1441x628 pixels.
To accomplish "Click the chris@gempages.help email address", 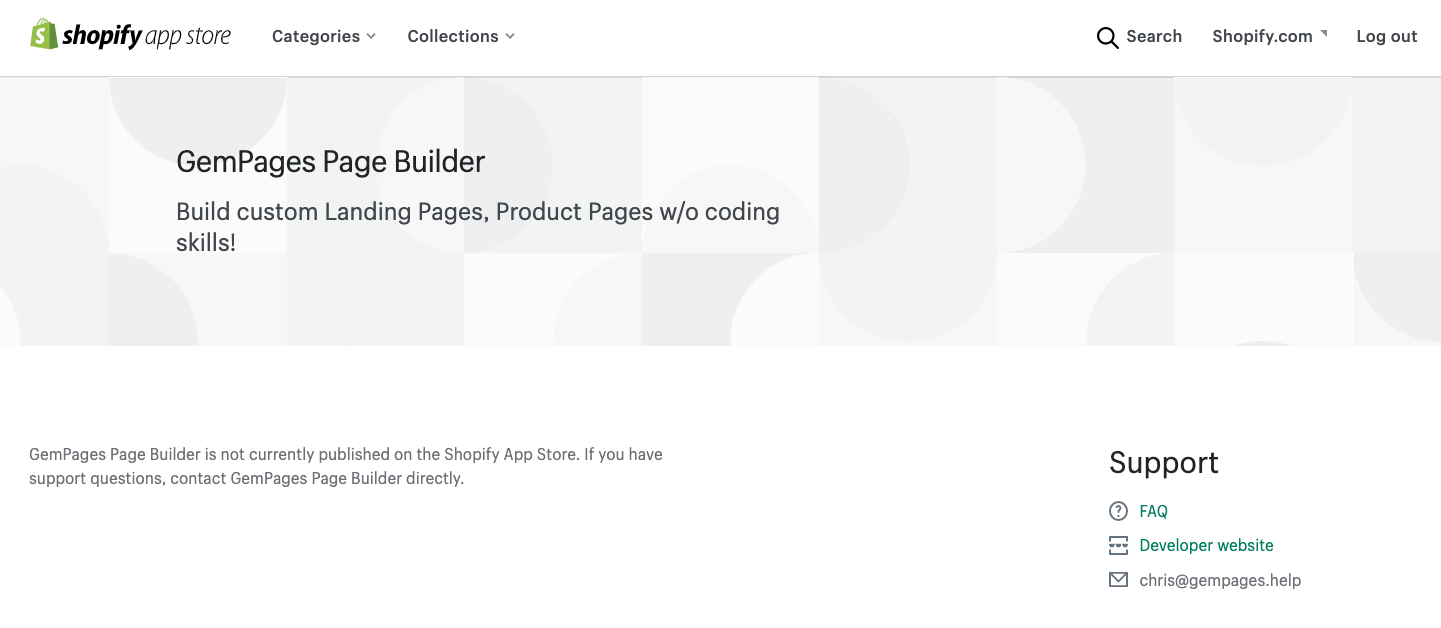I will (1220, 580).
